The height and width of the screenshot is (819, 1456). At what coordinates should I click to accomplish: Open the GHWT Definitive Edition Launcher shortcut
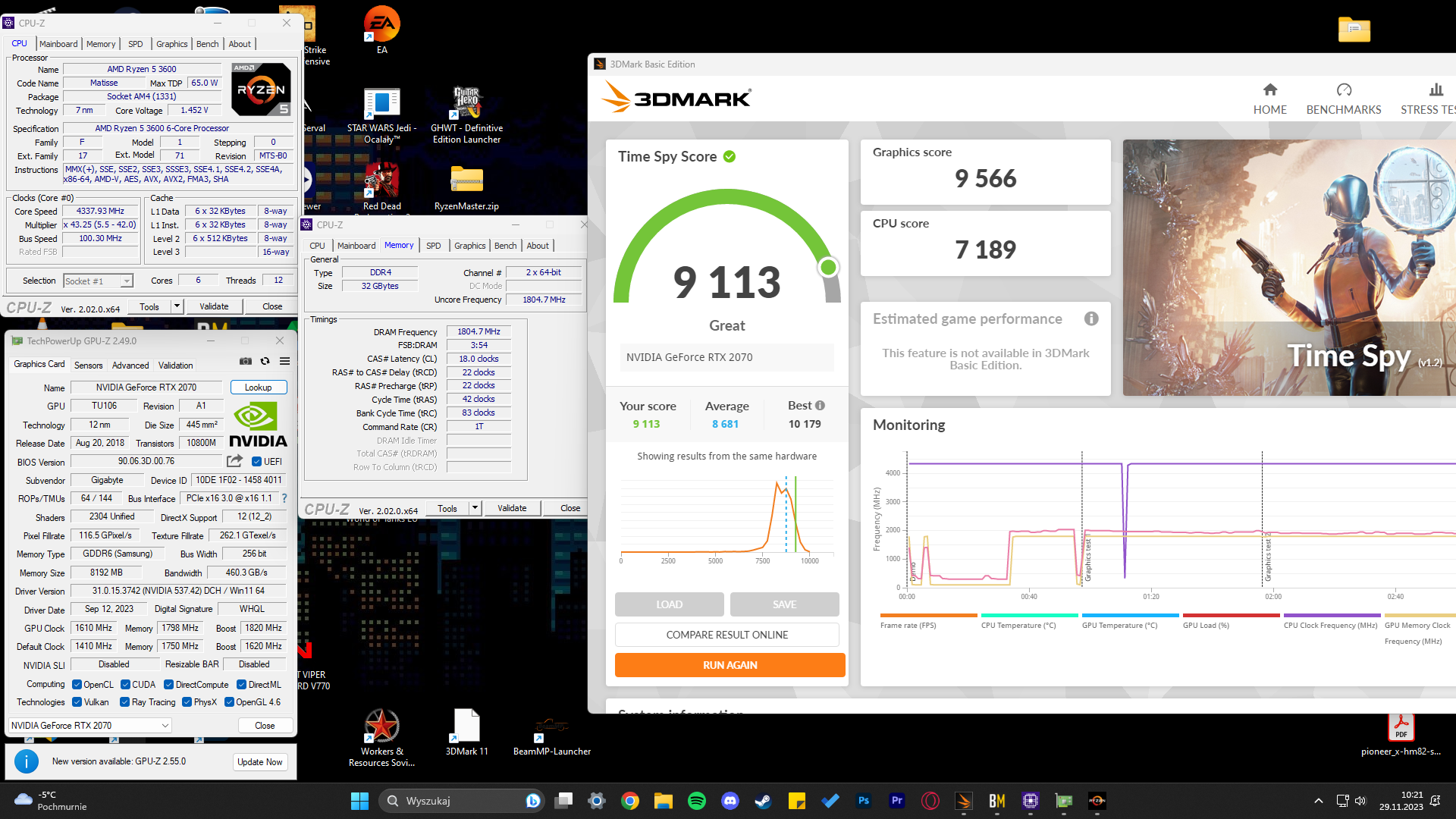click(466, 116)
